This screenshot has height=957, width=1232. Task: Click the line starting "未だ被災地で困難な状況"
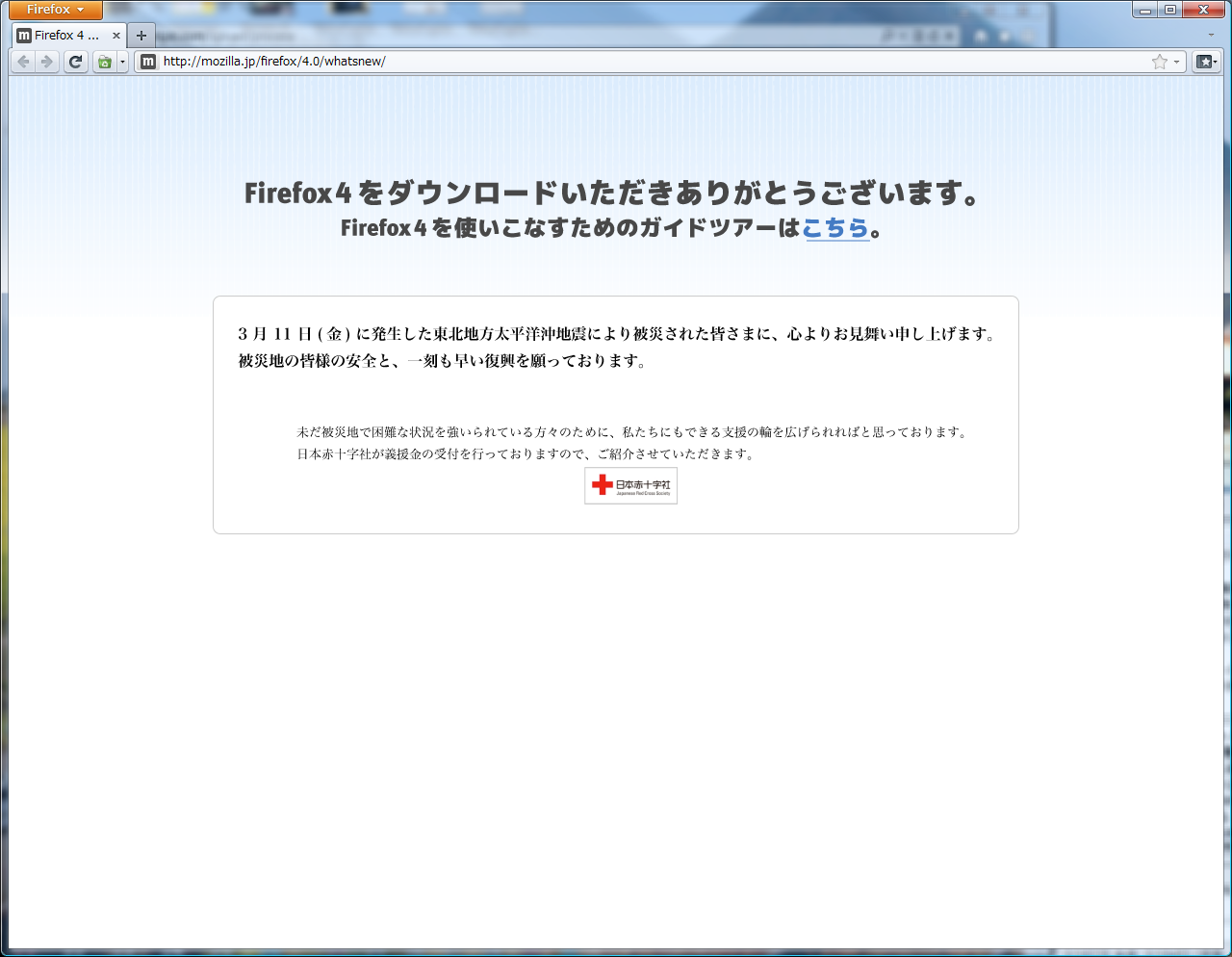coord(633,432)
